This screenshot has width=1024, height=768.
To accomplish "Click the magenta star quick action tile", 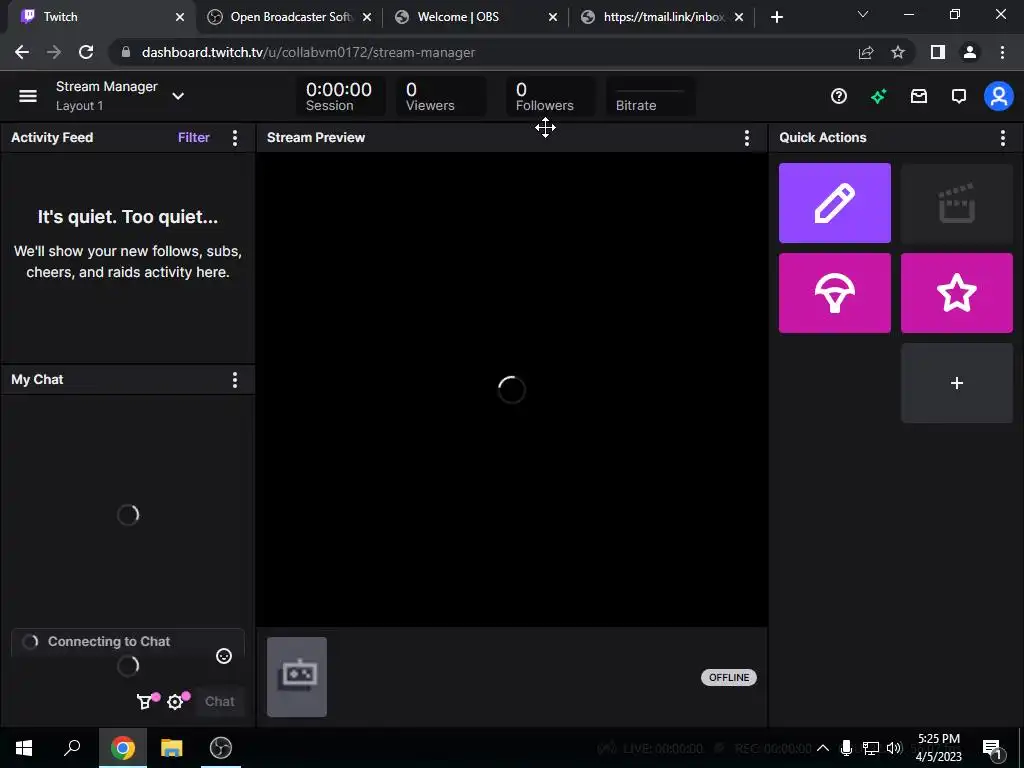I will 957,293.
